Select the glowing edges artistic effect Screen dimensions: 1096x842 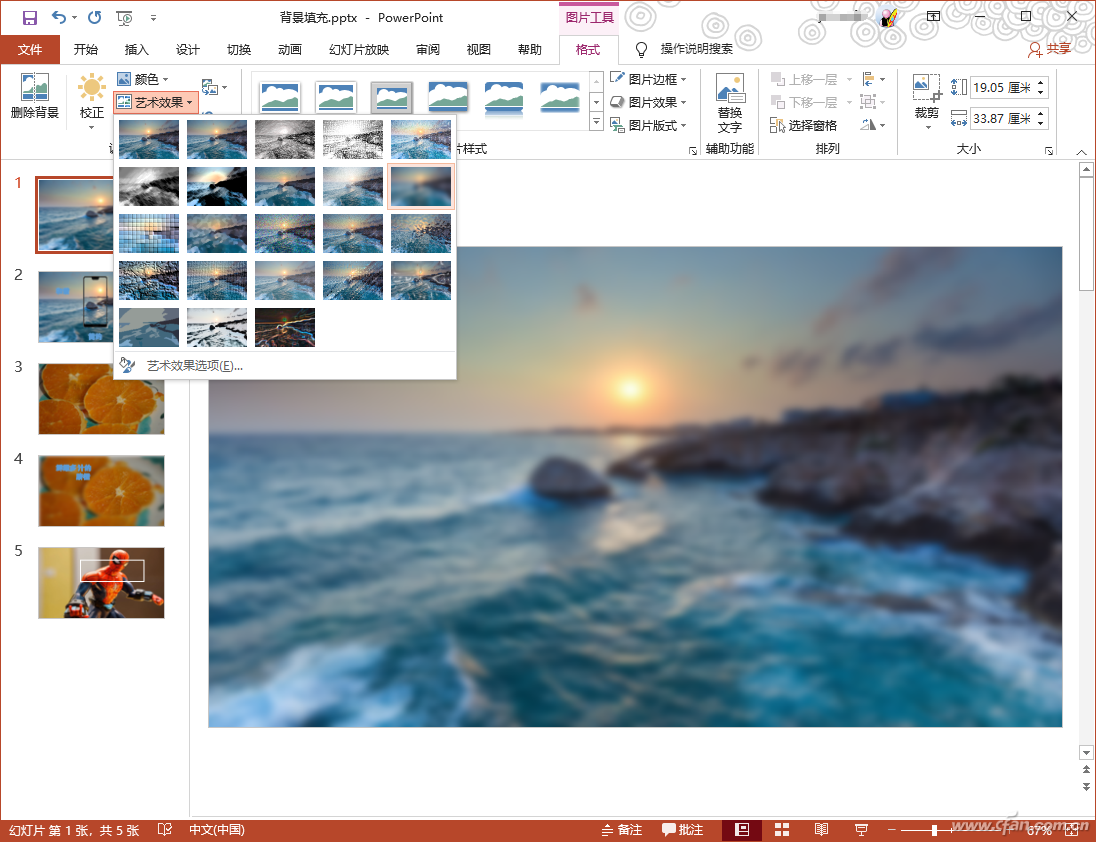point(284,327)
